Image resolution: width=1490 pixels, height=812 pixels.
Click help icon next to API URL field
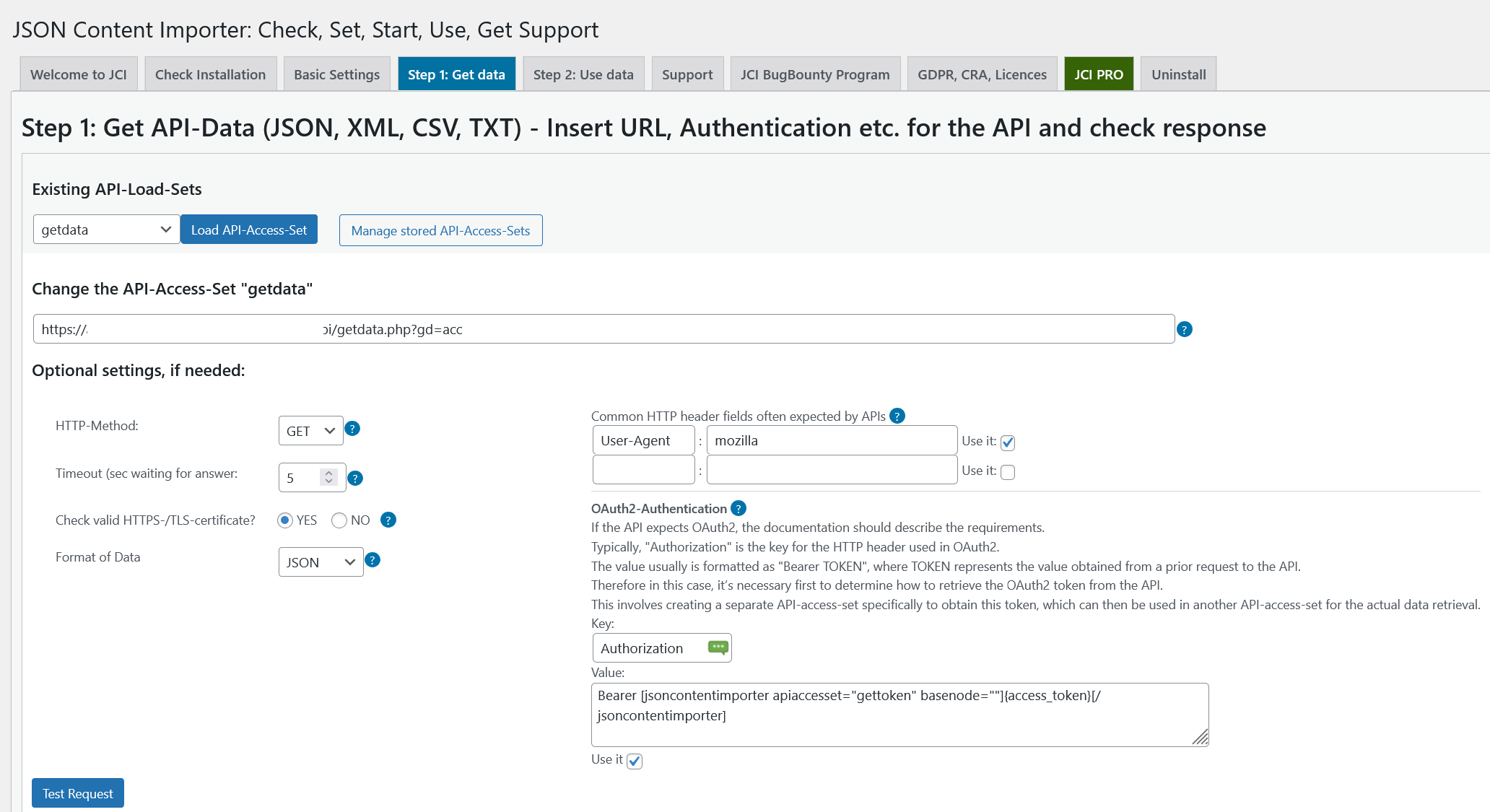(1184, 329)
